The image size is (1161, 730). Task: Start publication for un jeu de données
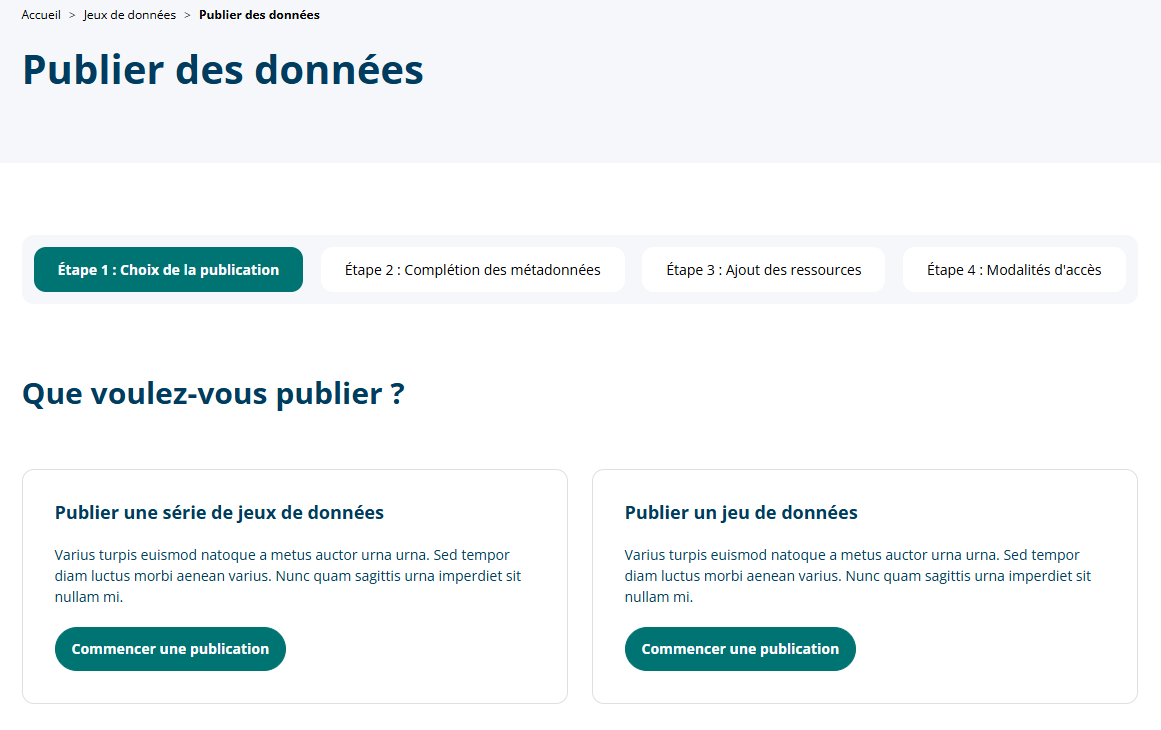[x=740, y=649]
